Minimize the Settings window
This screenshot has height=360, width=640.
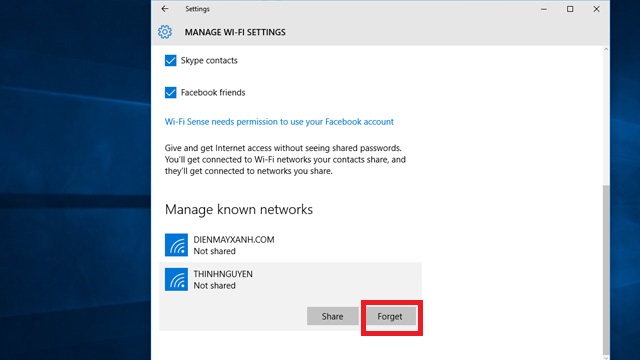point(544,9)
